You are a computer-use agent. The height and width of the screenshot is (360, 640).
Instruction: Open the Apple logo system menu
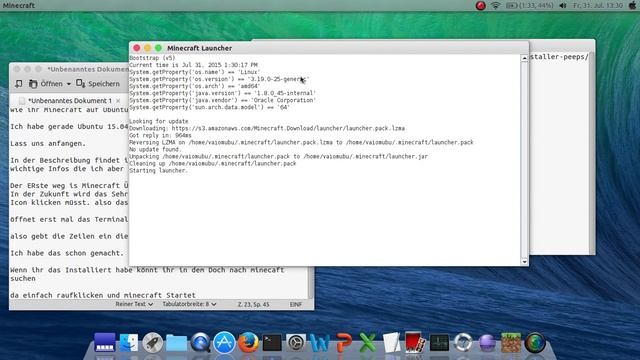633,5
